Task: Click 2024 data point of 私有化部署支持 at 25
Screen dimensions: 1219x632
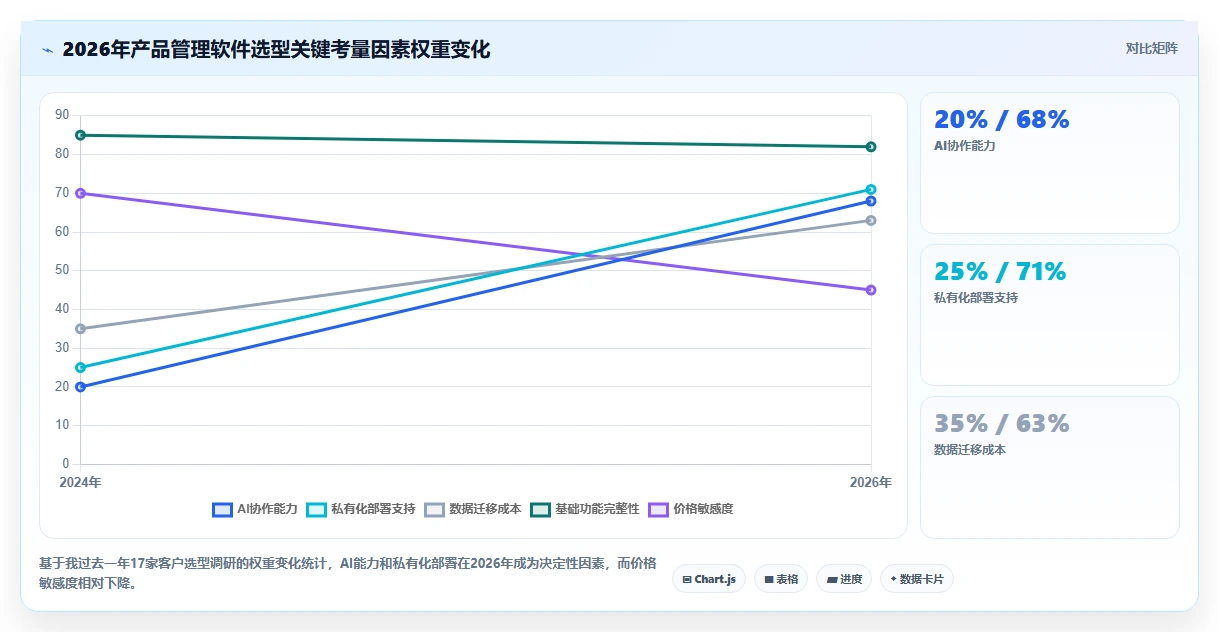Action: 80,367
